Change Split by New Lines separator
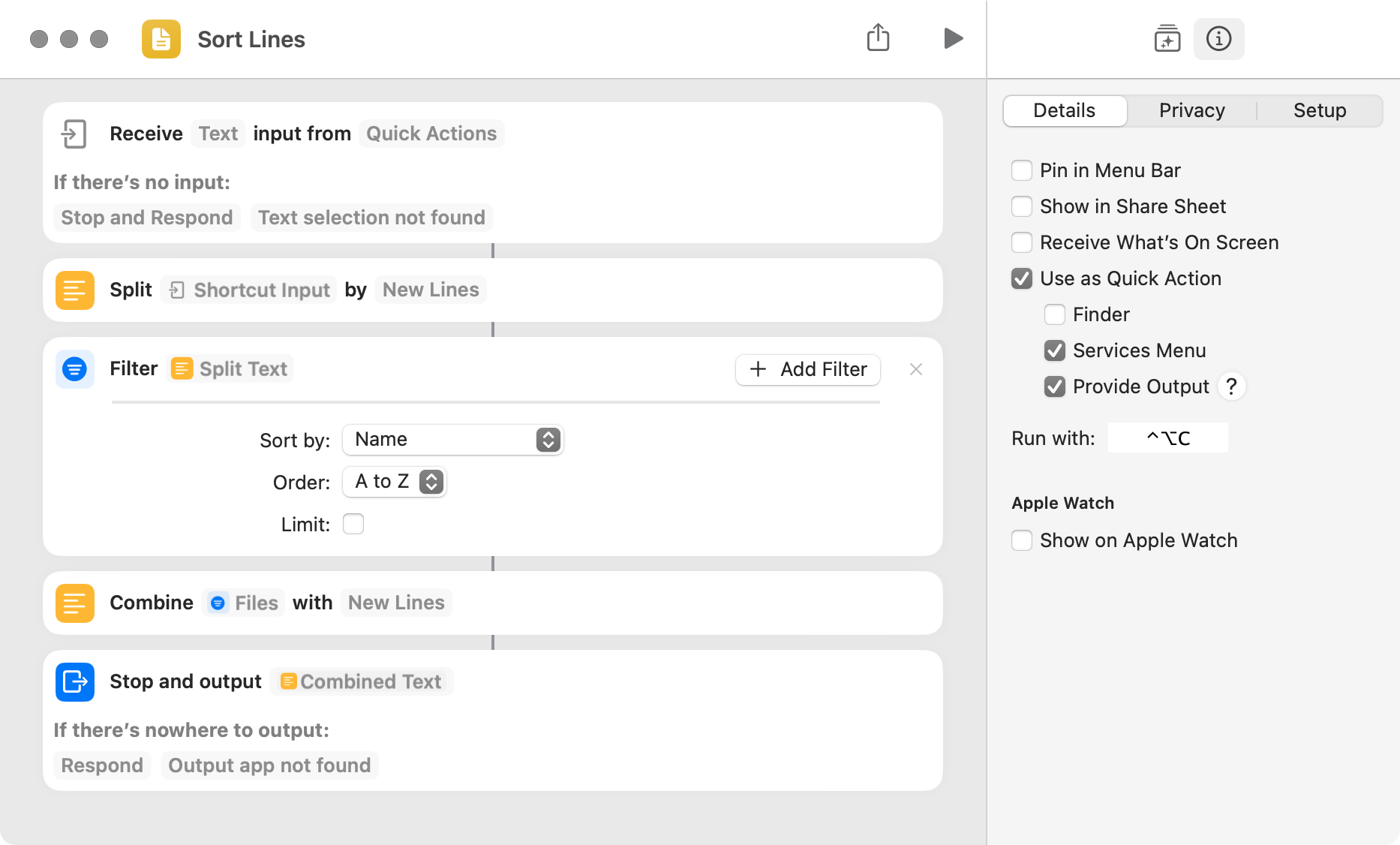The height and width of the screenshot is (845, 1400). (x=431, y=290)
